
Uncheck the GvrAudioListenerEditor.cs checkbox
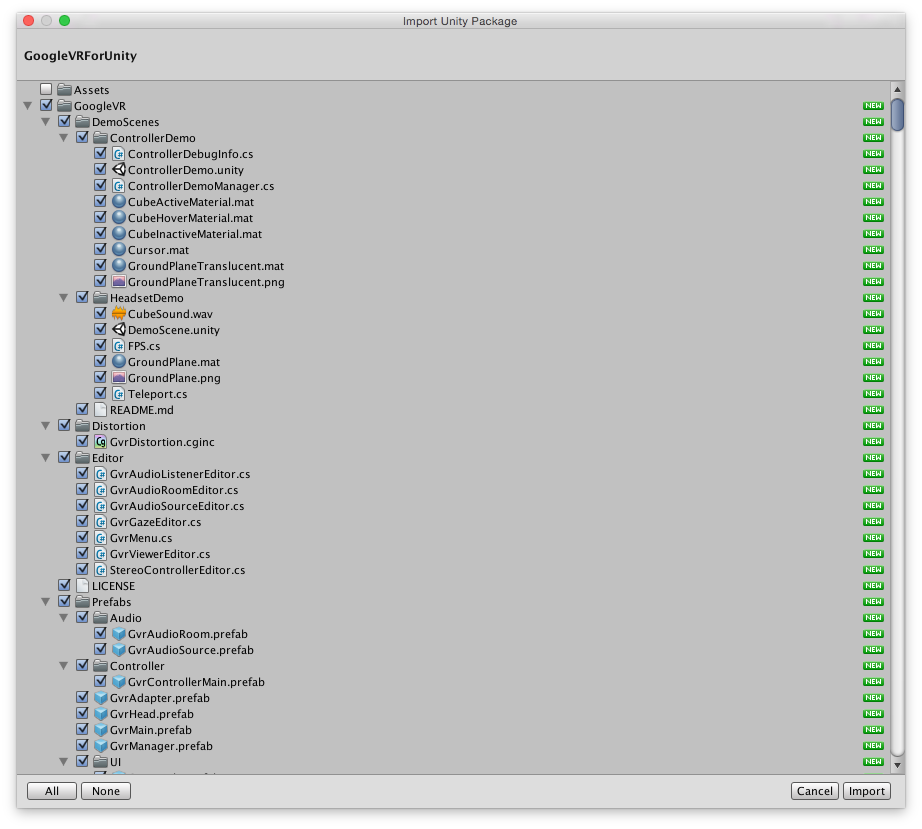coord(82,473)
